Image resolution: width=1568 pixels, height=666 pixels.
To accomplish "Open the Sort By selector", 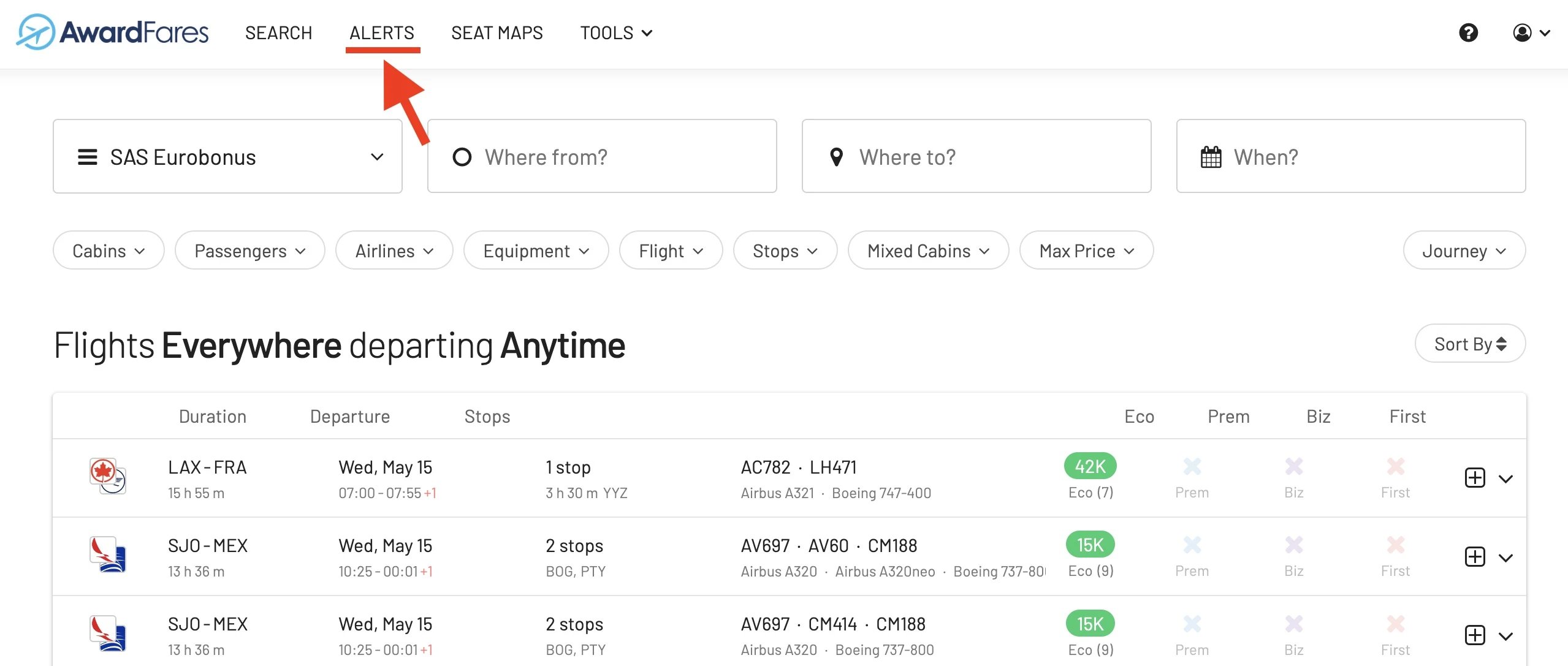I will pos(1470,343).
